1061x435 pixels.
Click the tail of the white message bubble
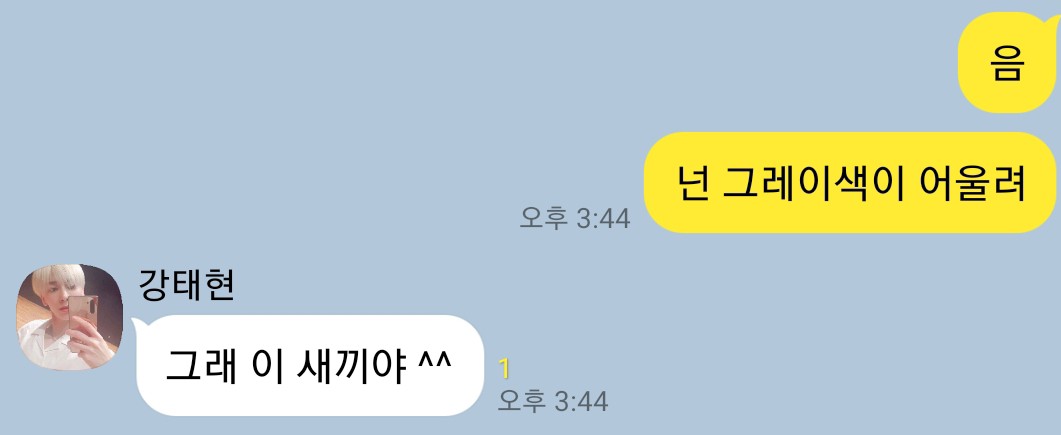tap(136, 325)
